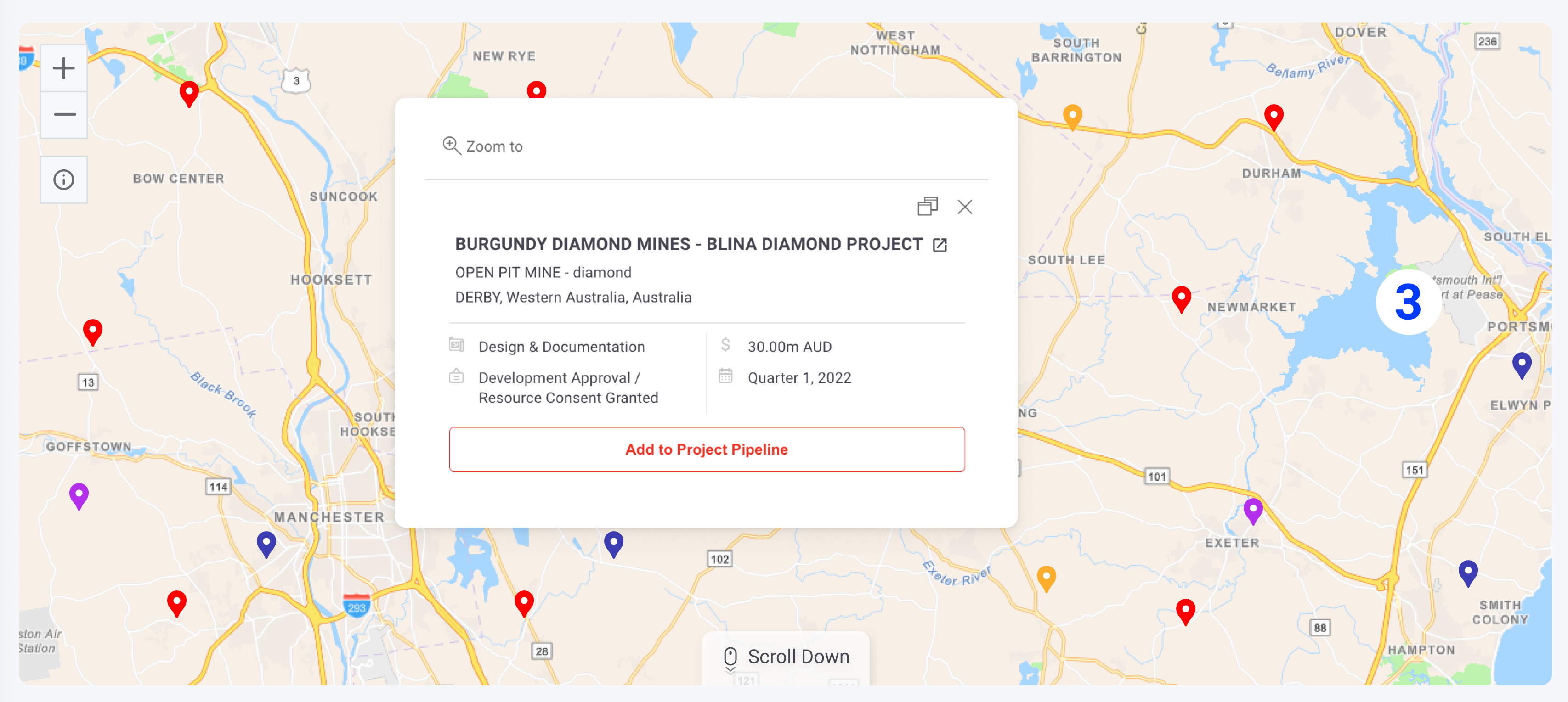Select the blue pin near Smith Colony
Screen dimensions: 1568x702
pos(1467,572)
